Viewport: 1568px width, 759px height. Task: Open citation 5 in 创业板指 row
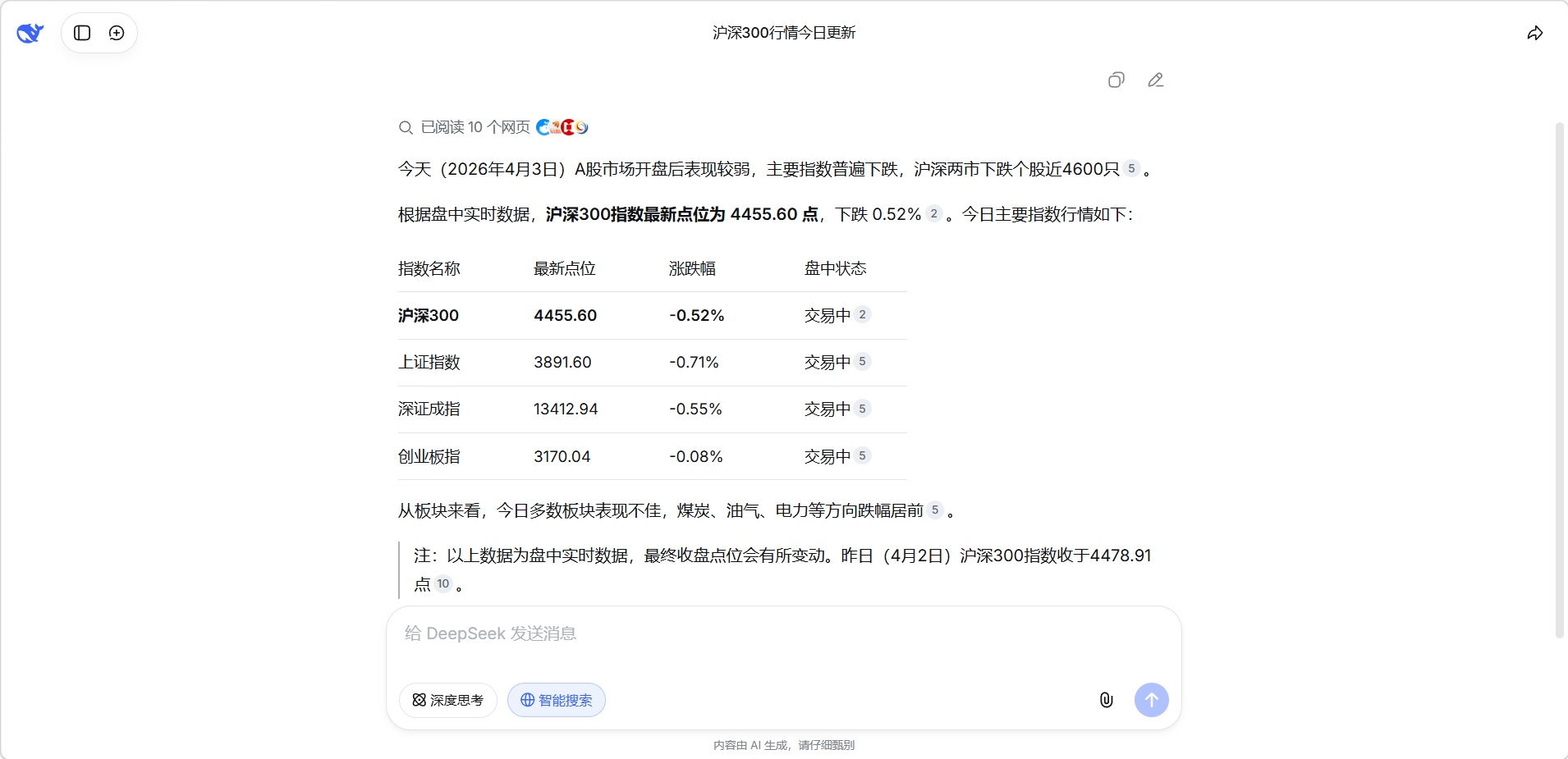[862, 455]
